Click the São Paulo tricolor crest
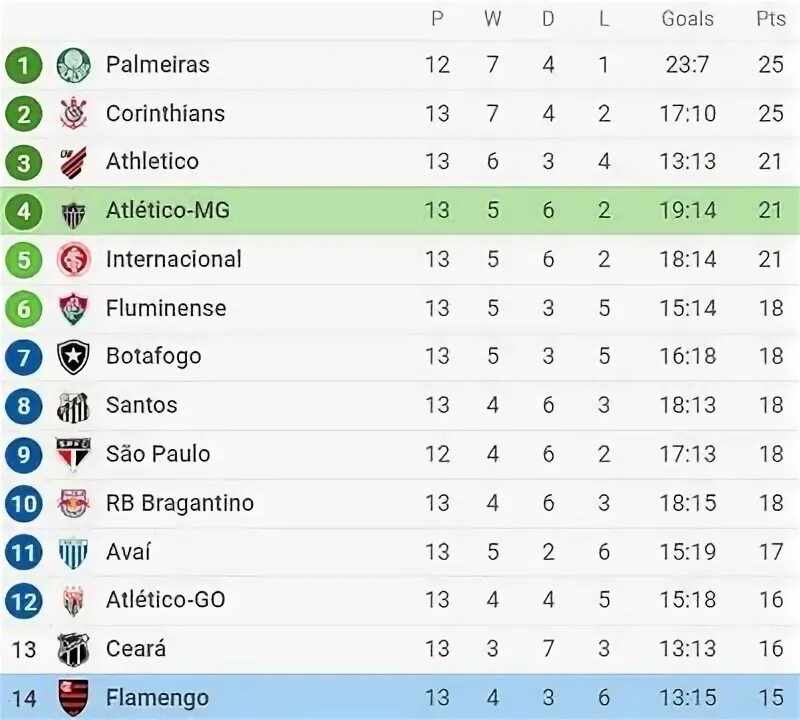The height and width of the screenshot is (720, 800). point(73,454)
